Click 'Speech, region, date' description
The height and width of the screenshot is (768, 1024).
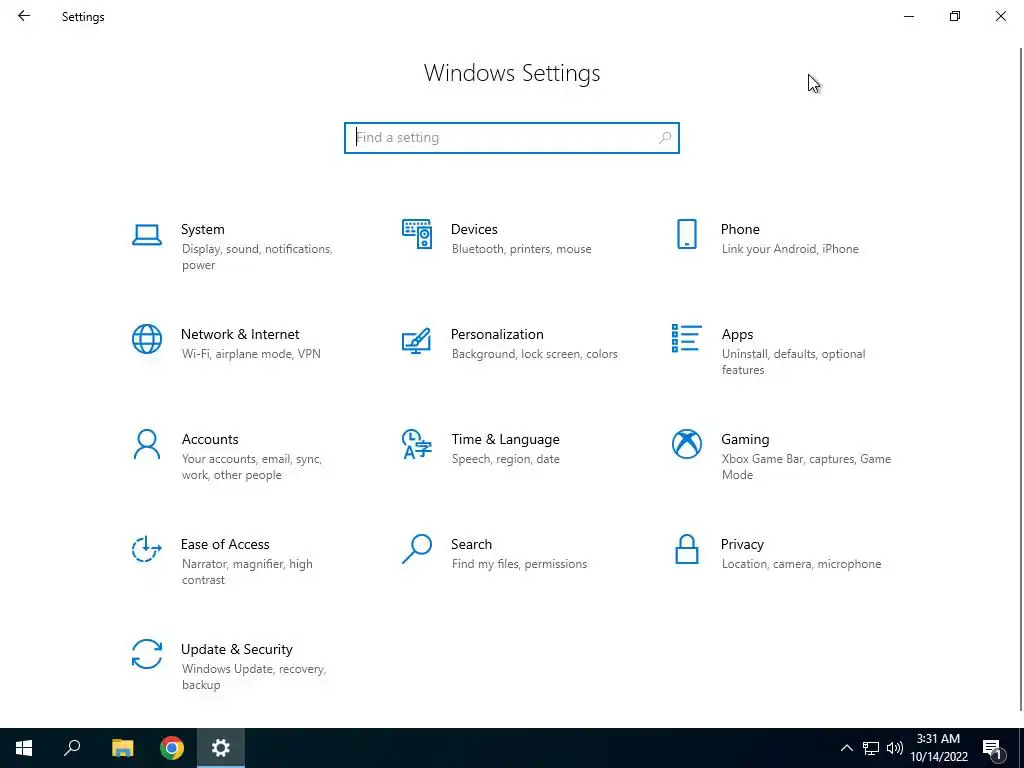click(x=505, y=459)
